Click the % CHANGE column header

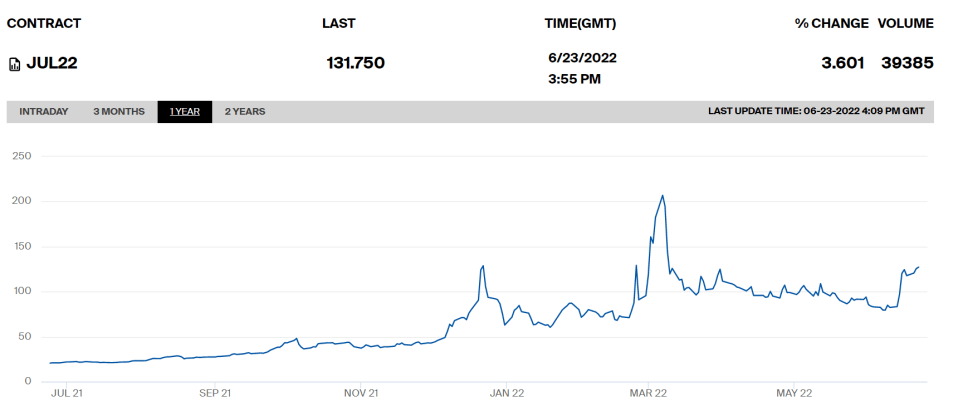832,24
